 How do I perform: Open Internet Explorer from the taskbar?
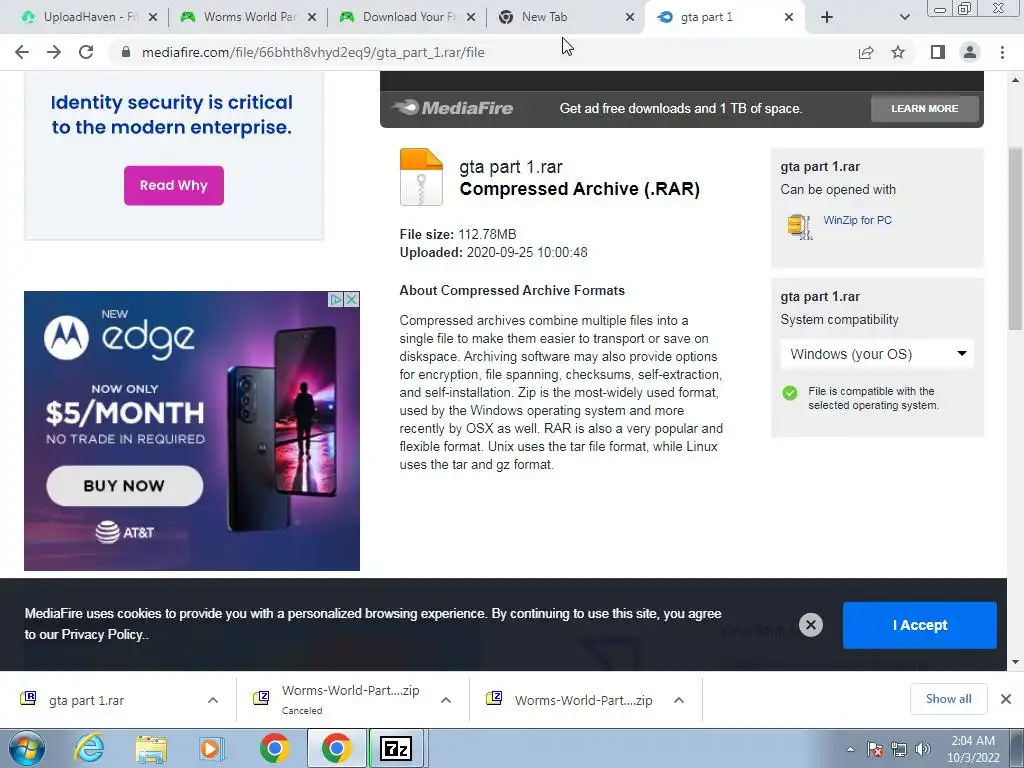(x=89, y=748)
